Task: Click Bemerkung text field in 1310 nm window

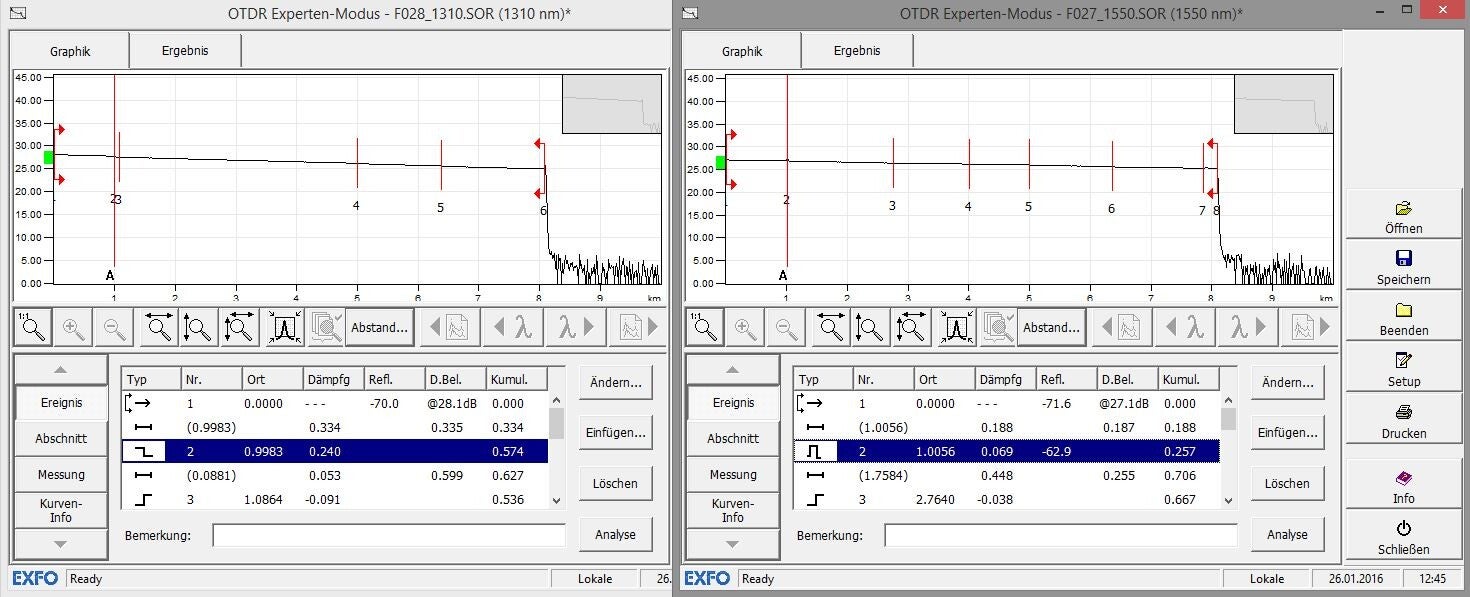Action: click(388, 535)
